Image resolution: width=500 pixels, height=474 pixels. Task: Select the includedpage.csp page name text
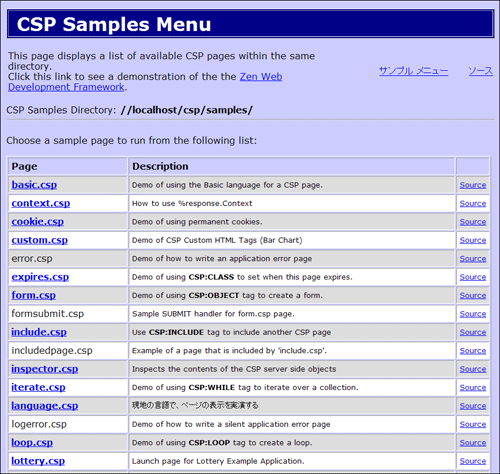(x=52, y=351)
